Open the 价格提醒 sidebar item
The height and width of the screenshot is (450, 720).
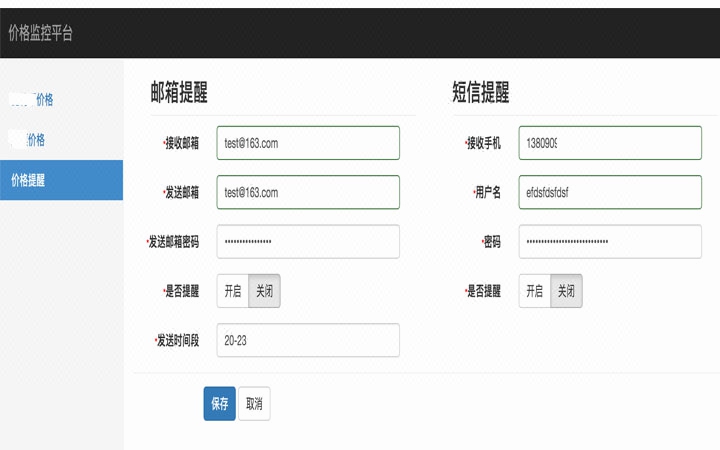pos(62,180)
